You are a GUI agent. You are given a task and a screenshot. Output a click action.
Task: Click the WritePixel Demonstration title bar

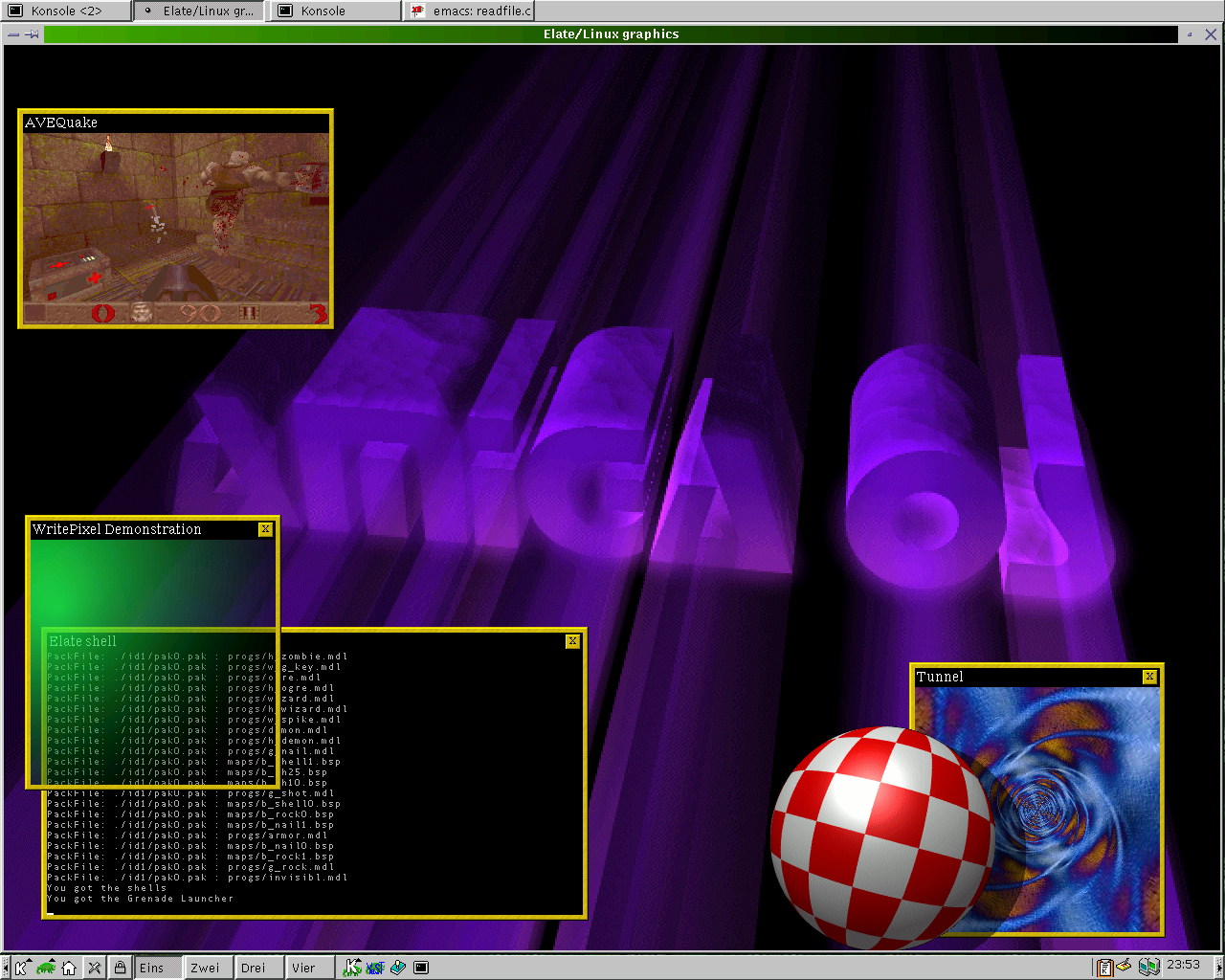pos(145,529)
